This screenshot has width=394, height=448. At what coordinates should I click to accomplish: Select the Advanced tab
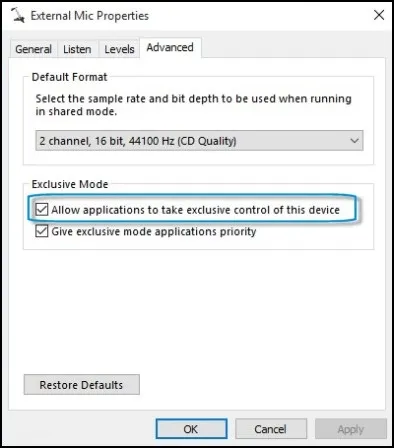point(170,48)
